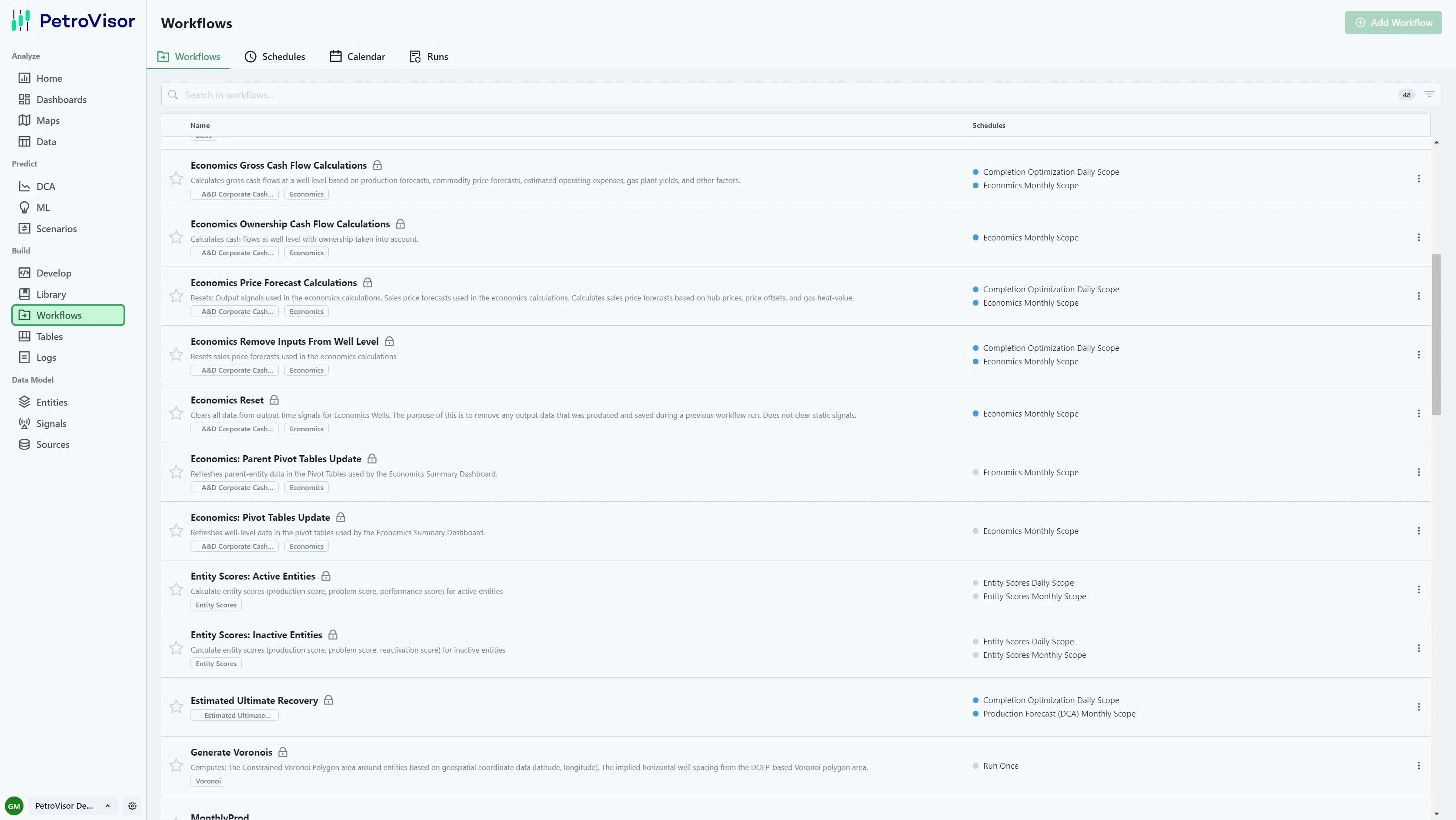Click the Add Workflow button
This screenshot has height=820, width=1456.
point(1393,23)
